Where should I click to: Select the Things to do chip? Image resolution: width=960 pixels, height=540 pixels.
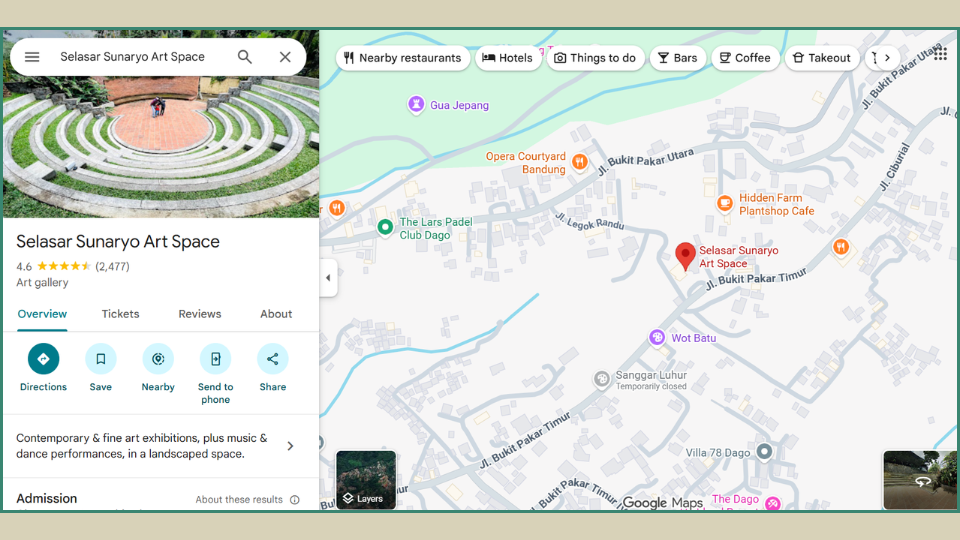click(595, 58)
